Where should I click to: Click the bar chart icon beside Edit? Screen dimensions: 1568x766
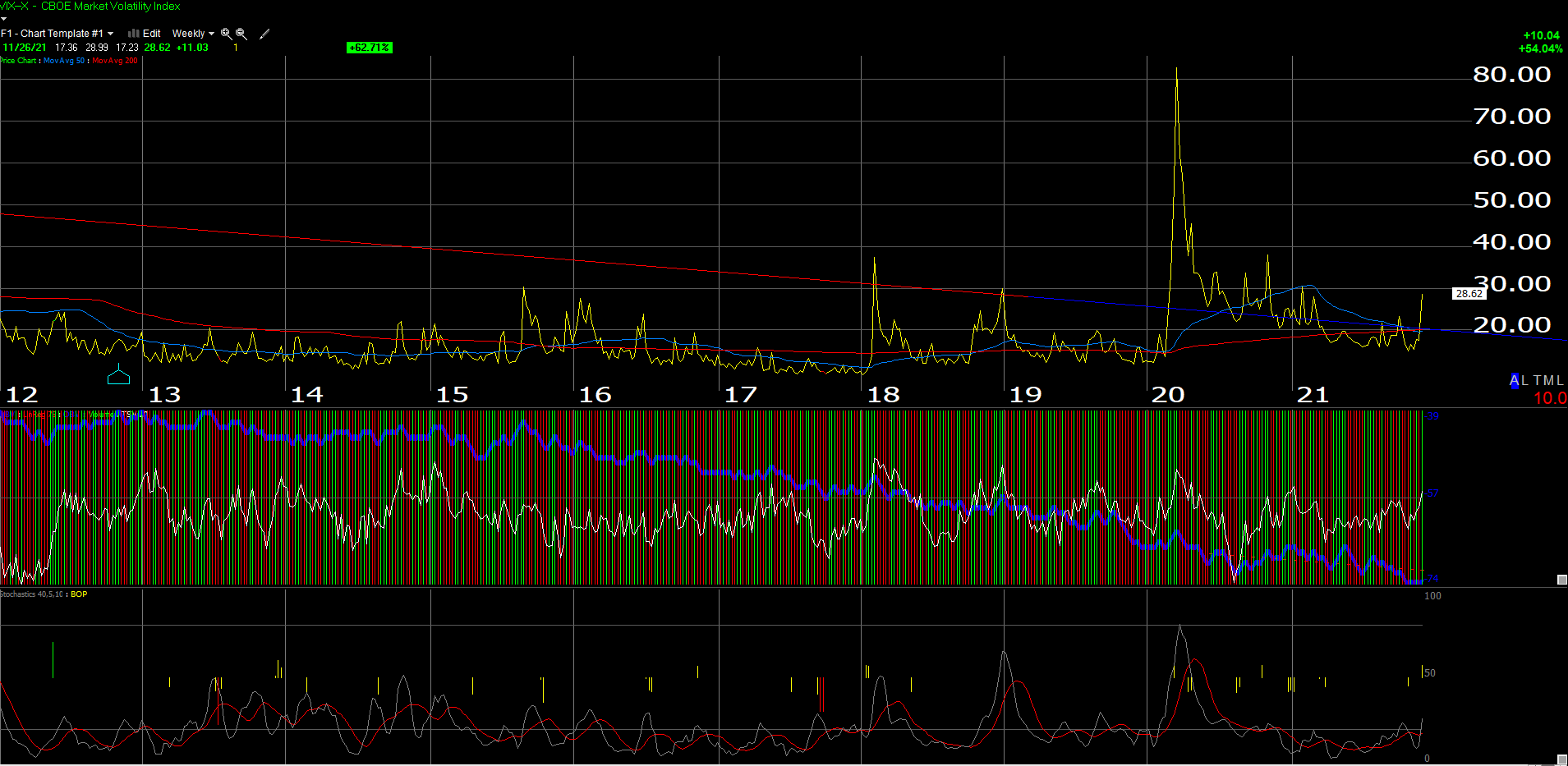134,34
